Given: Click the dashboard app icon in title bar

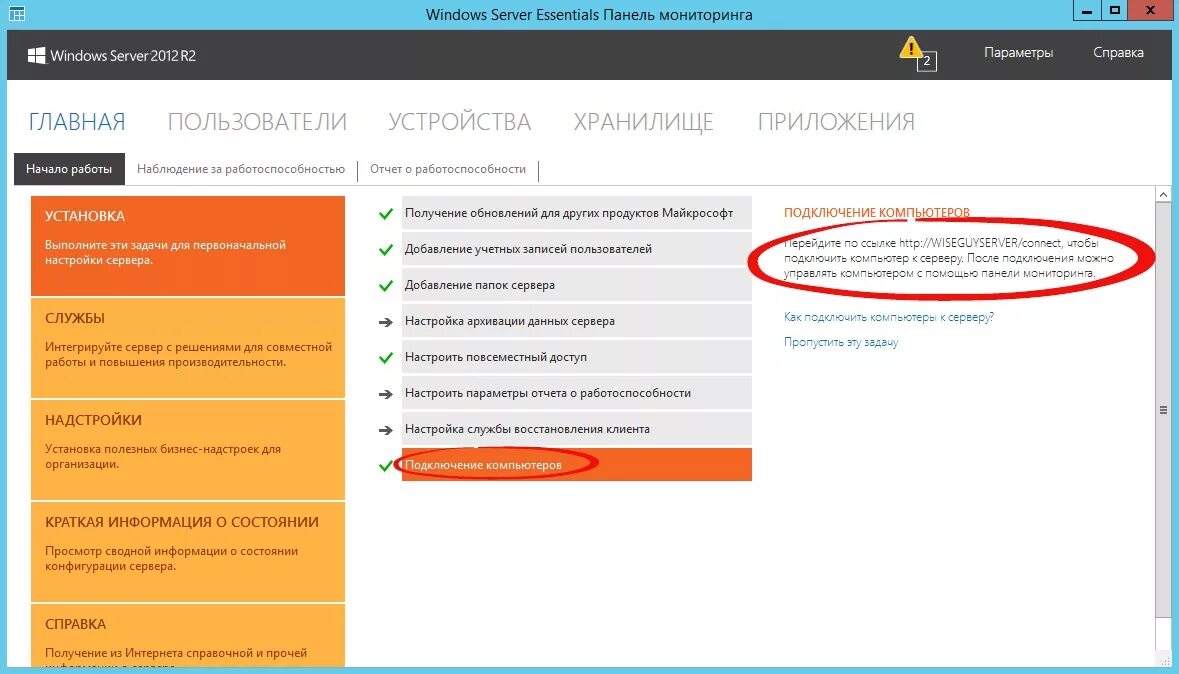Looking at the screenshot, I should click(x=17, y=14).
